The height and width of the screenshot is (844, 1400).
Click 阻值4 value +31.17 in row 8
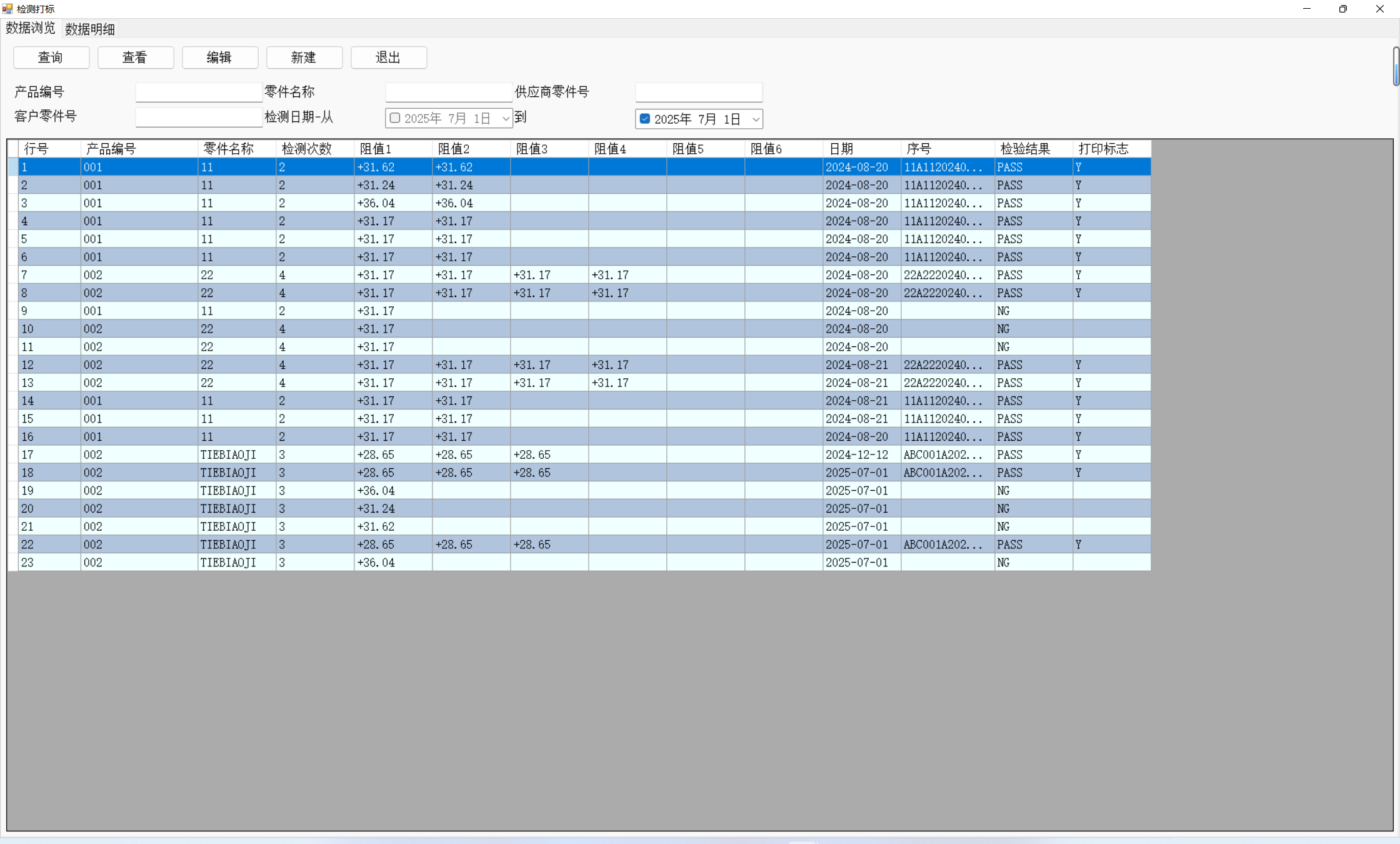[627, 293]
